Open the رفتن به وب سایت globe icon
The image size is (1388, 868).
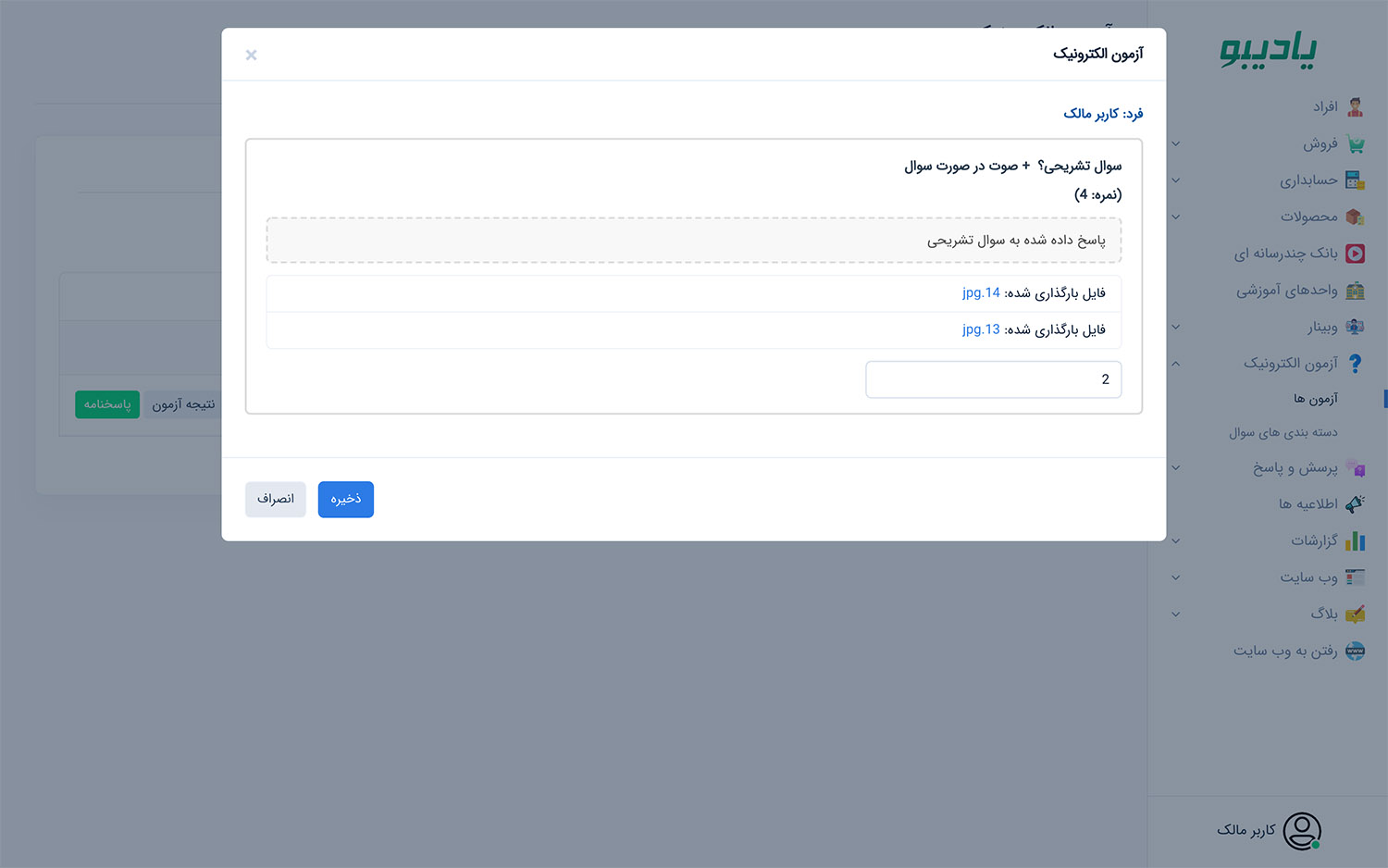1355,651
